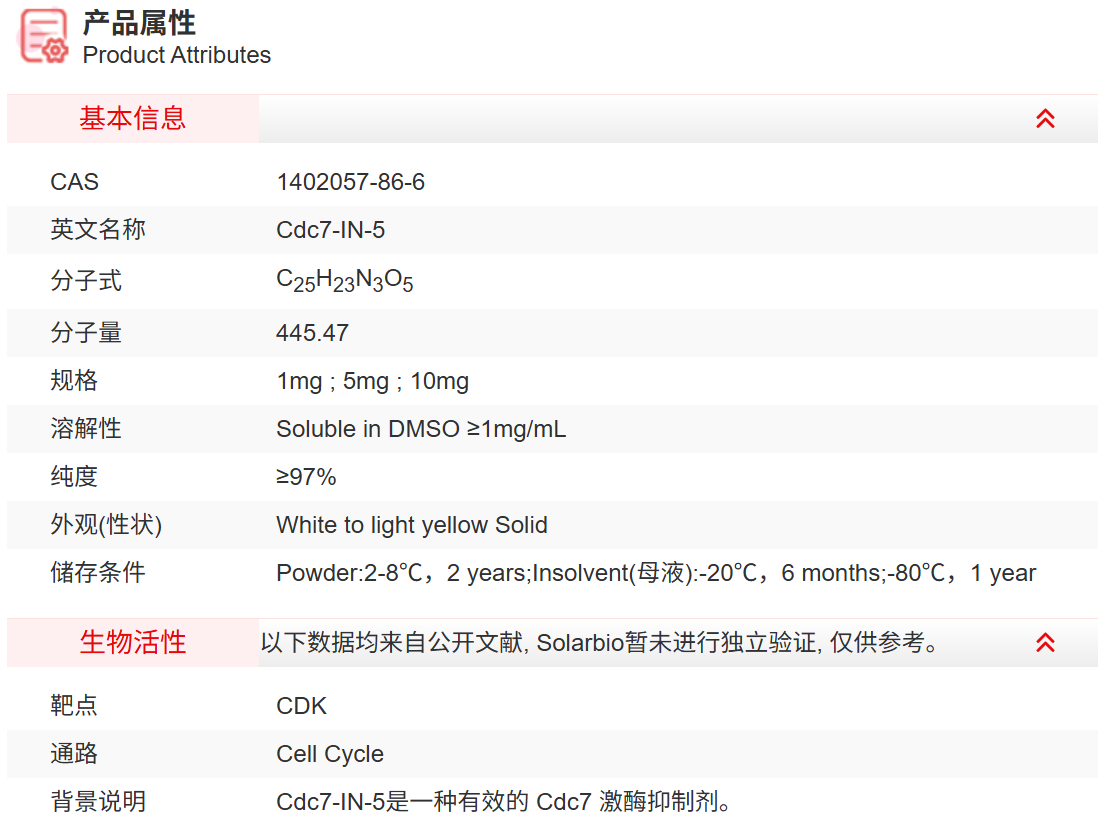This screenshot has height=840, width=1107.
Task: Collapse the 基本信息 section with its red chevron
Action: coord(1045,119)
